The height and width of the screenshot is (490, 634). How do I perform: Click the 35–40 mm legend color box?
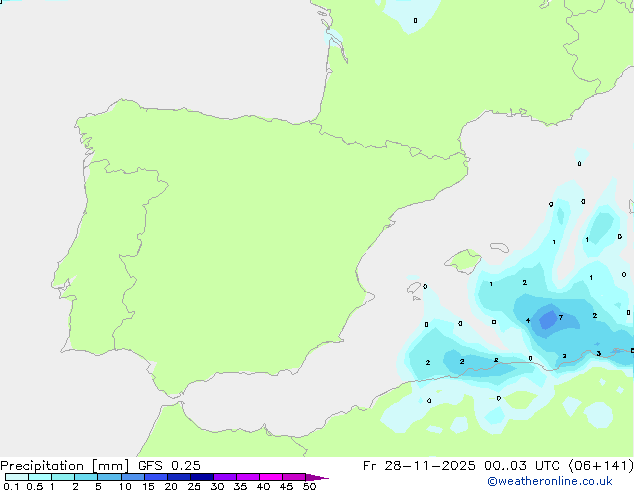(x=248, y=477)
